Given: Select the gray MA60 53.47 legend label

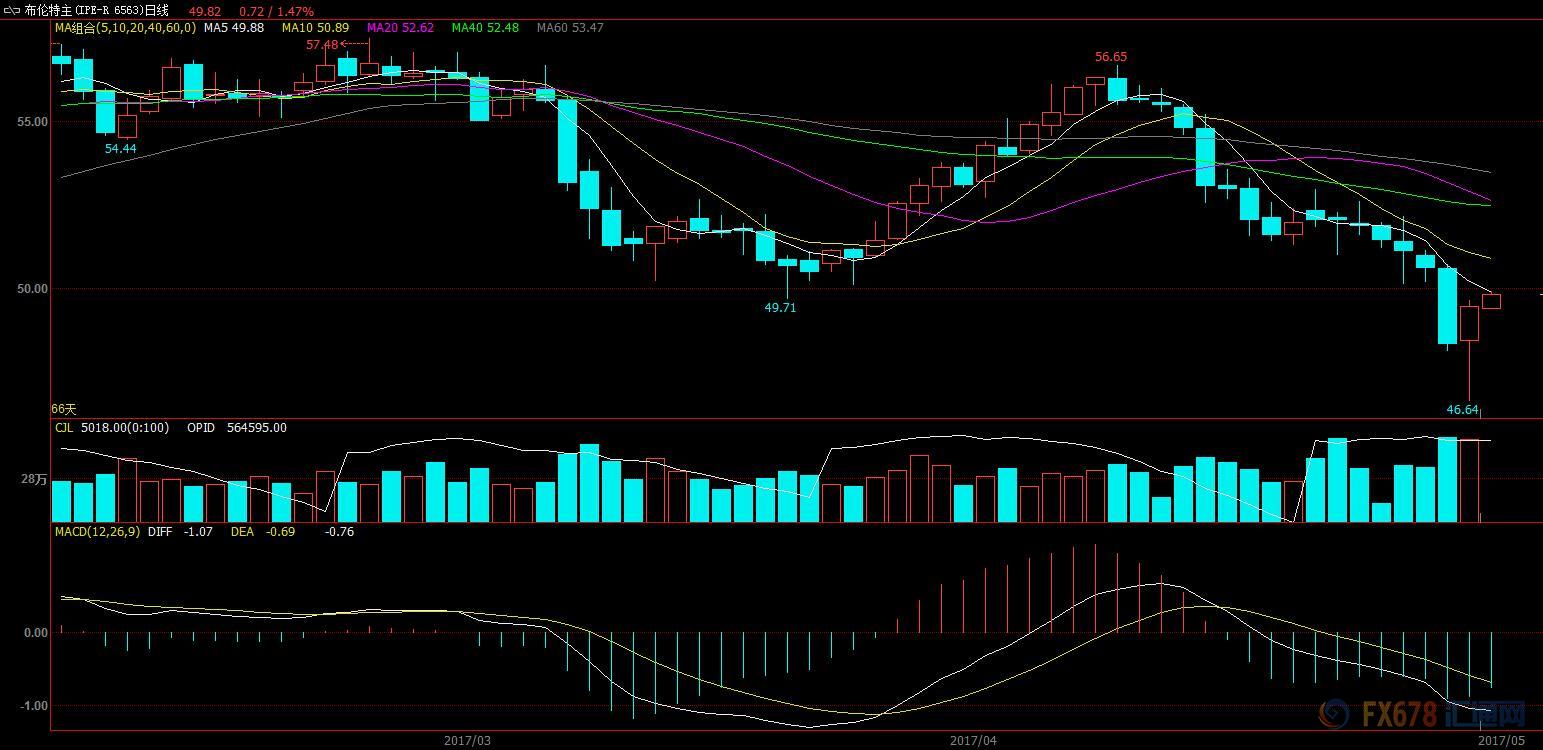Looking at the screenshot, I should (x=570, y=28).
